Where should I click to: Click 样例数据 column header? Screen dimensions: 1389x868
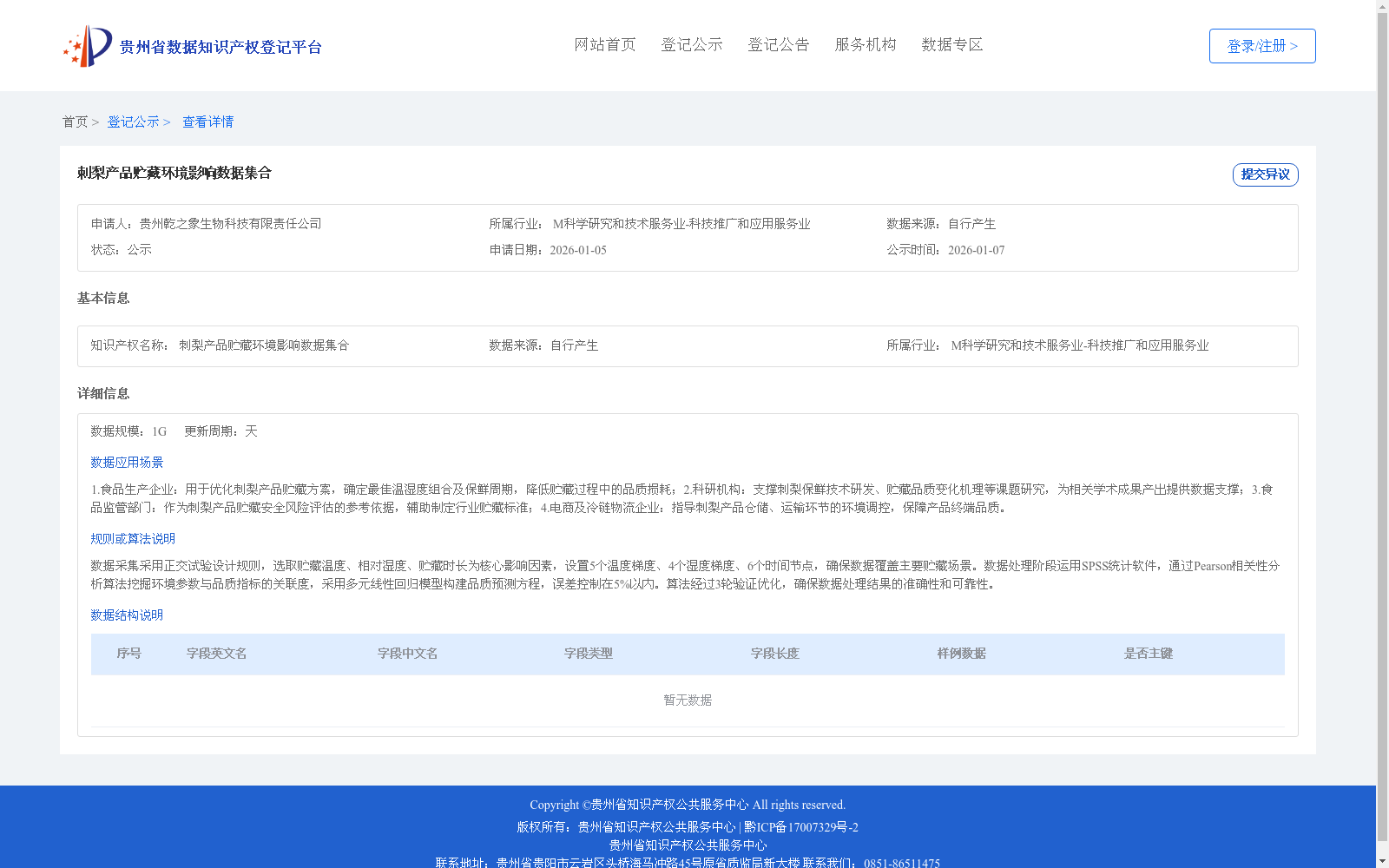pyautogui.click(x=962, y=654)
